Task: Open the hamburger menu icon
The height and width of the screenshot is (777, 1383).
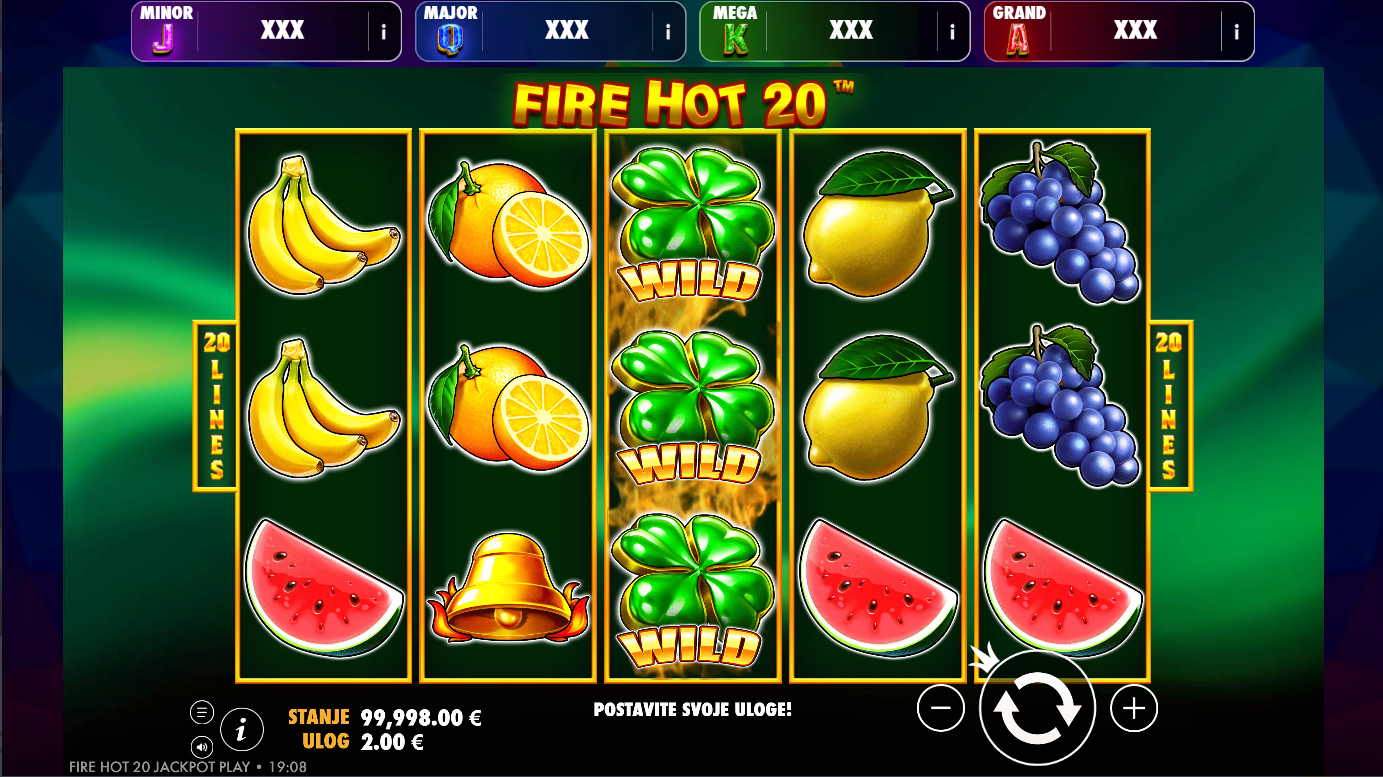Action: (202, 712)
